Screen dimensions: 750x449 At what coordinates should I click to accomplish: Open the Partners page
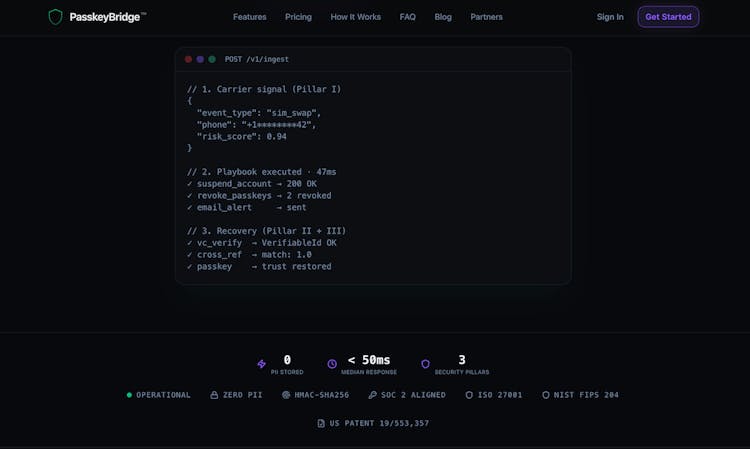coord(486,17)
